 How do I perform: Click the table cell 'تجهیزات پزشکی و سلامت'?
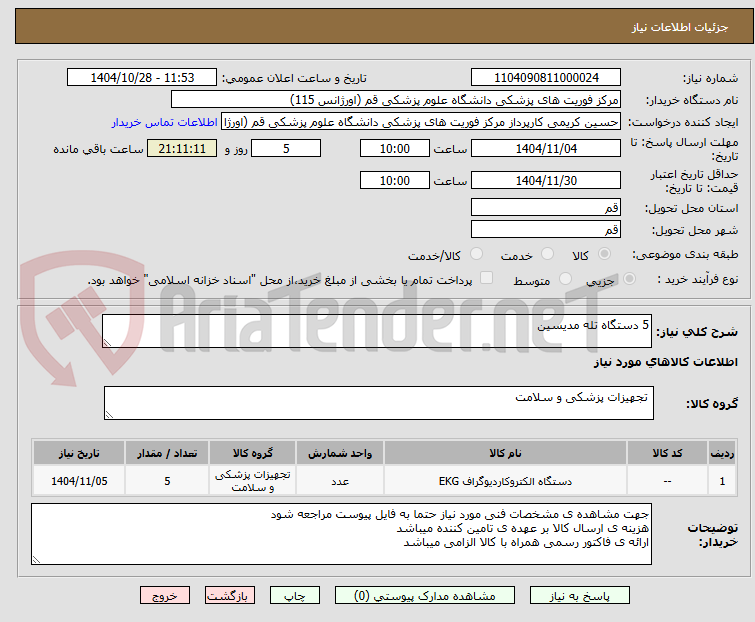(x=252, y=481)
